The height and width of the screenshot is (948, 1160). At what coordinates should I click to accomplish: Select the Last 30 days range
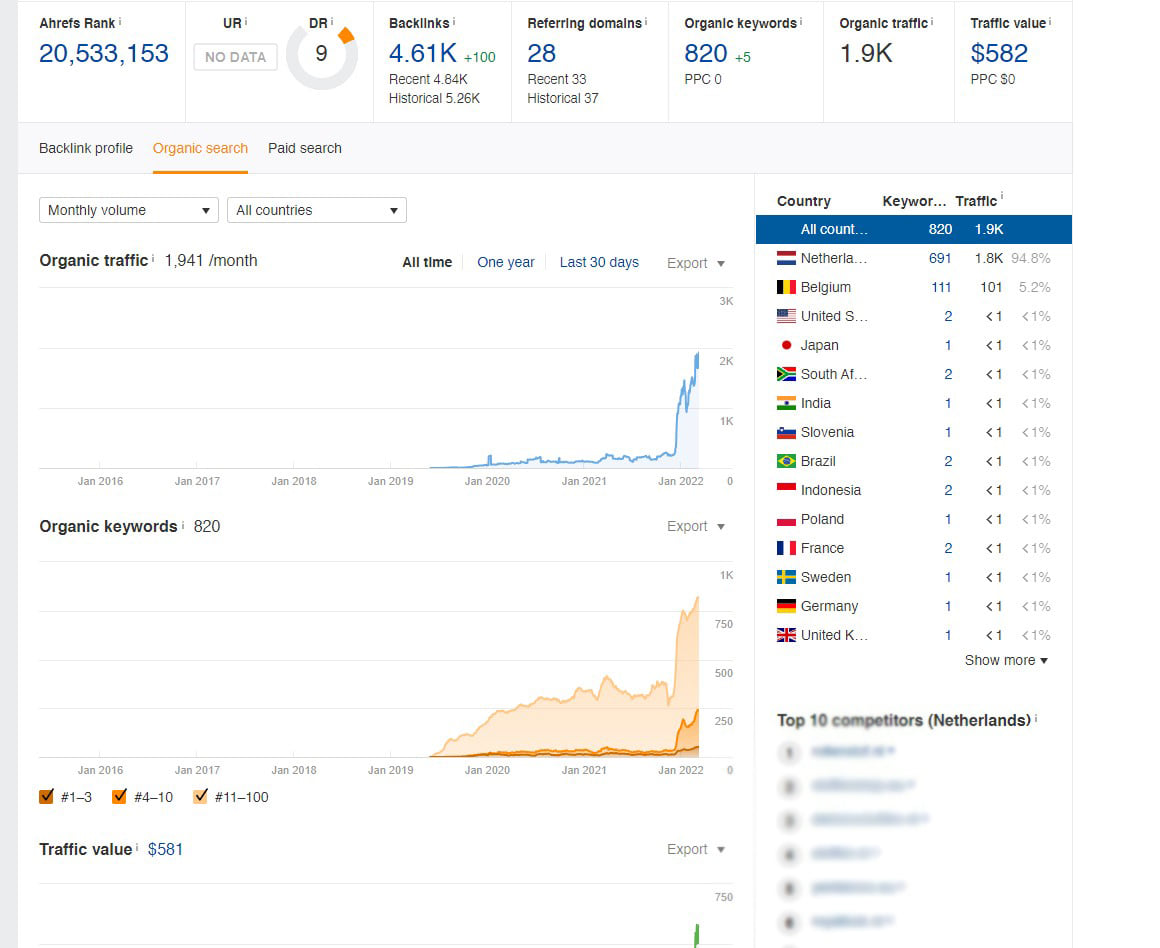click(x=599, y=262)
